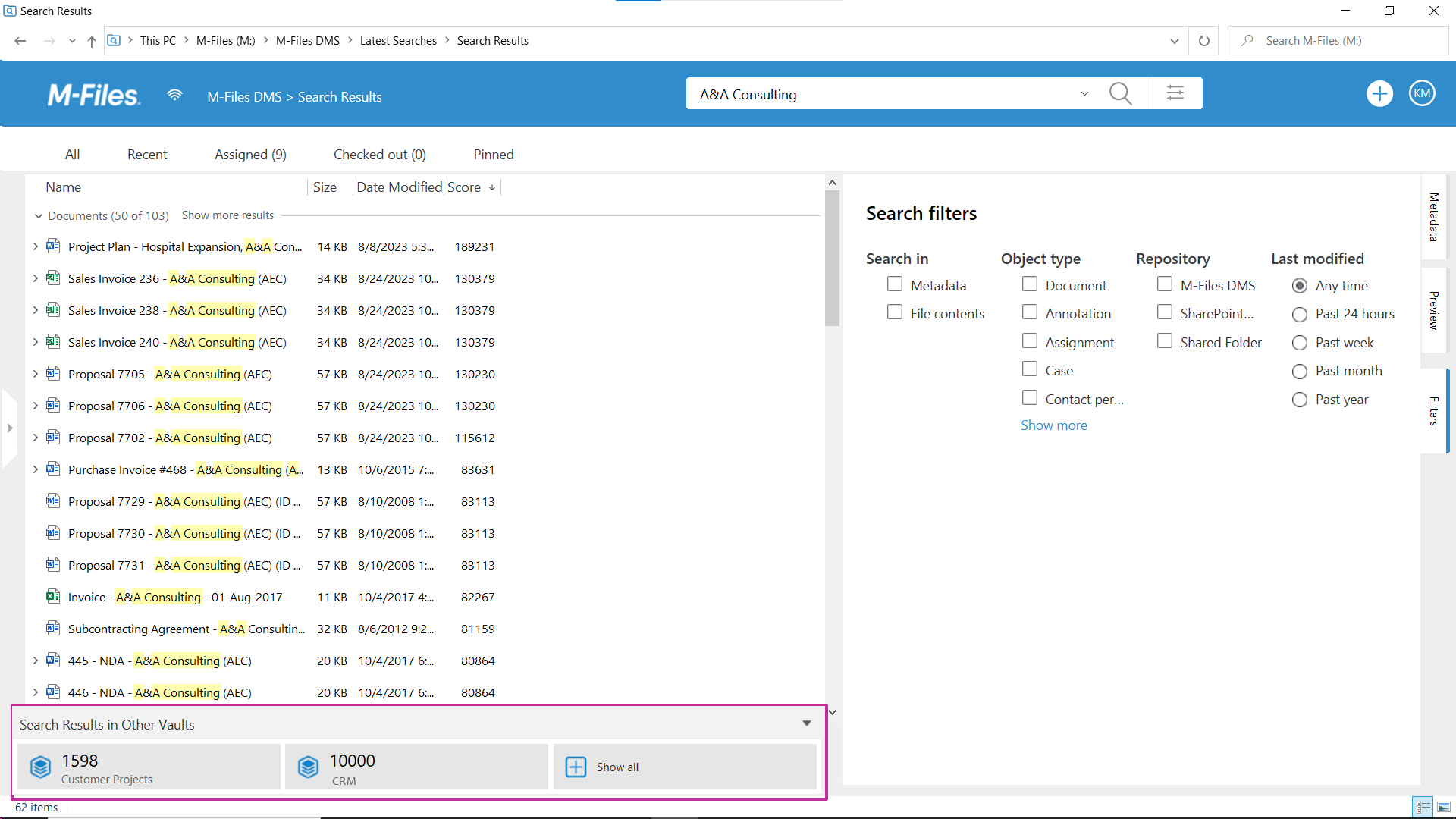This screenshot has width=1456, height=819.
Task: Click Excel icon of Invoice 01-Aug-2017
Action: pos(53,596)
